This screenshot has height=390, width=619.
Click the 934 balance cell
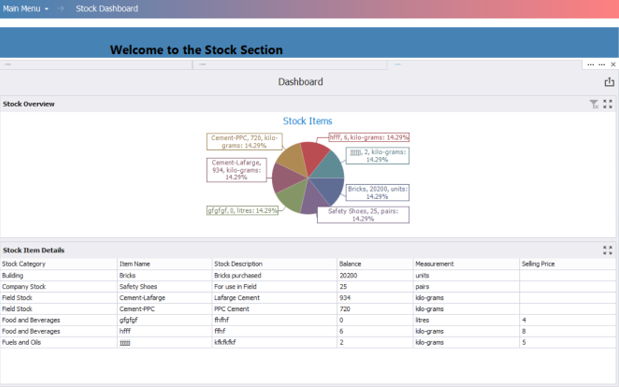pos(375,298)
